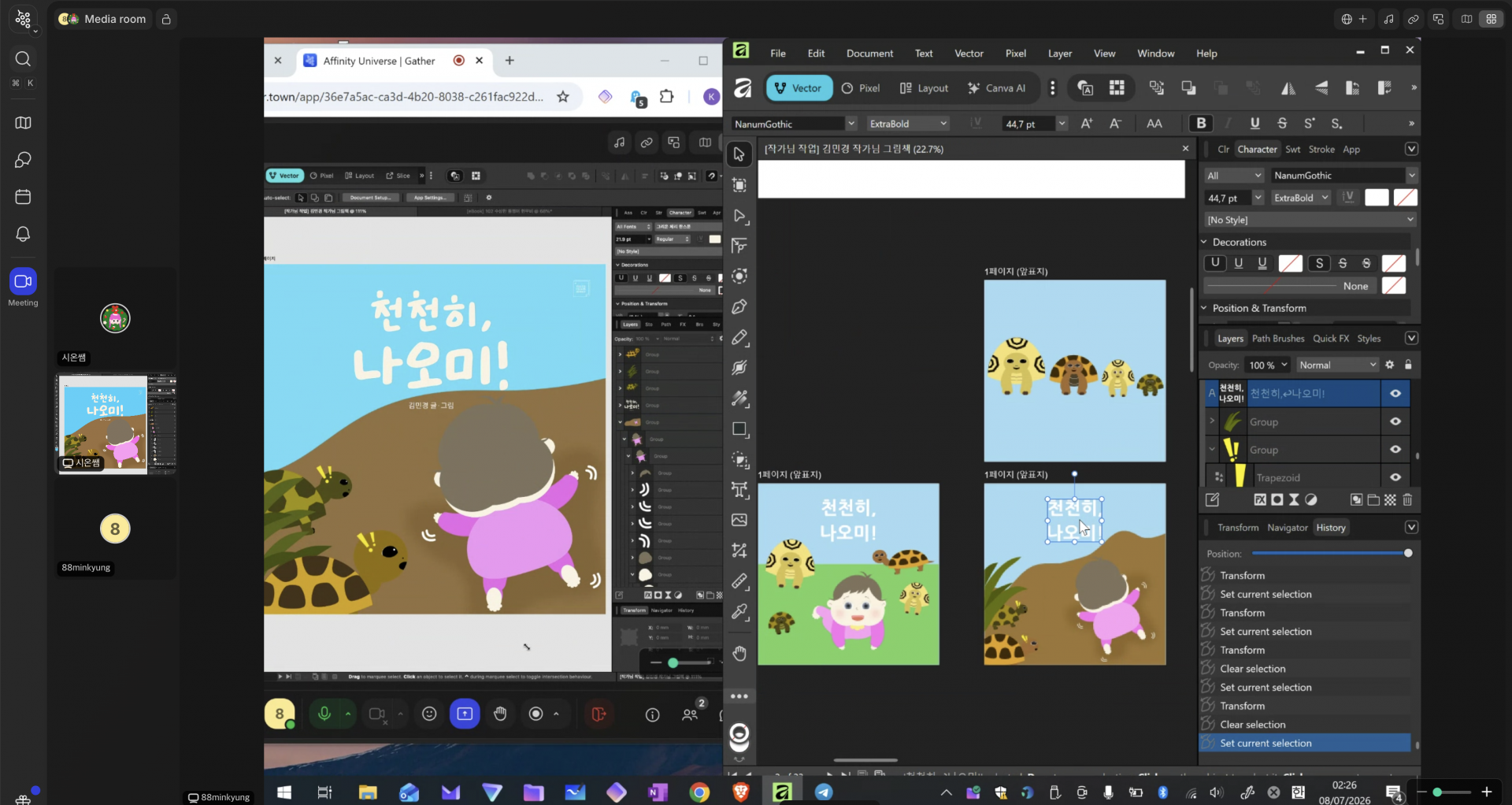This screenshot has width=1512, height=805.
Task: Toggle camera in meeting controls
Action: pos(377,714)
